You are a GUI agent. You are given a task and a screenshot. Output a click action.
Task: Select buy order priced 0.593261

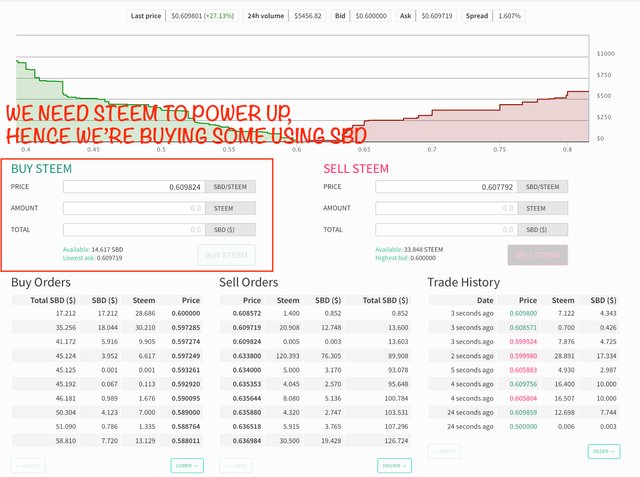[107, 370]
